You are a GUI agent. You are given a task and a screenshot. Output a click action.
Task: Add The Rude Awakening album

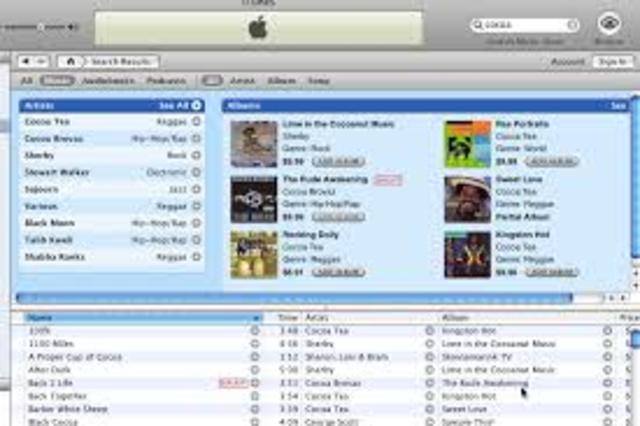tap(338, 217)
